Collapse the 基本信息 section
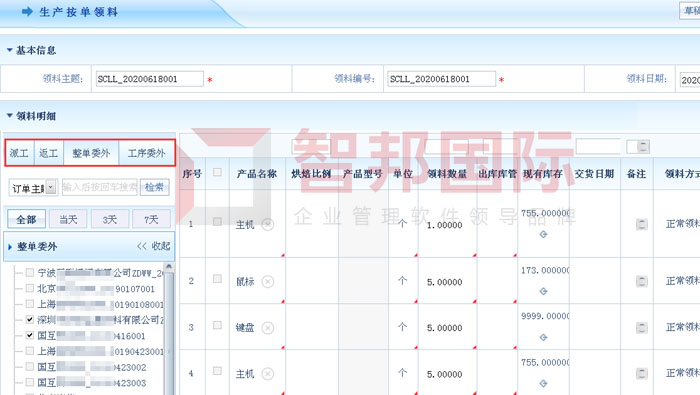 coord(9,50)
